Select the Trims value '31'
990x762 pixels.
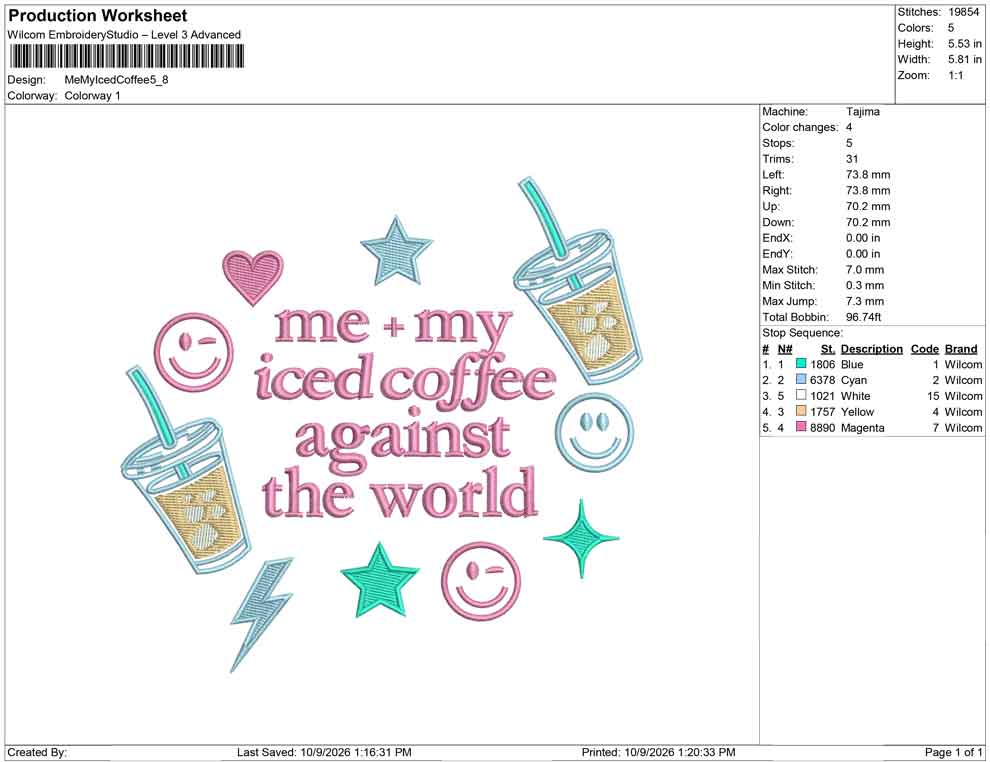[852, 159]
